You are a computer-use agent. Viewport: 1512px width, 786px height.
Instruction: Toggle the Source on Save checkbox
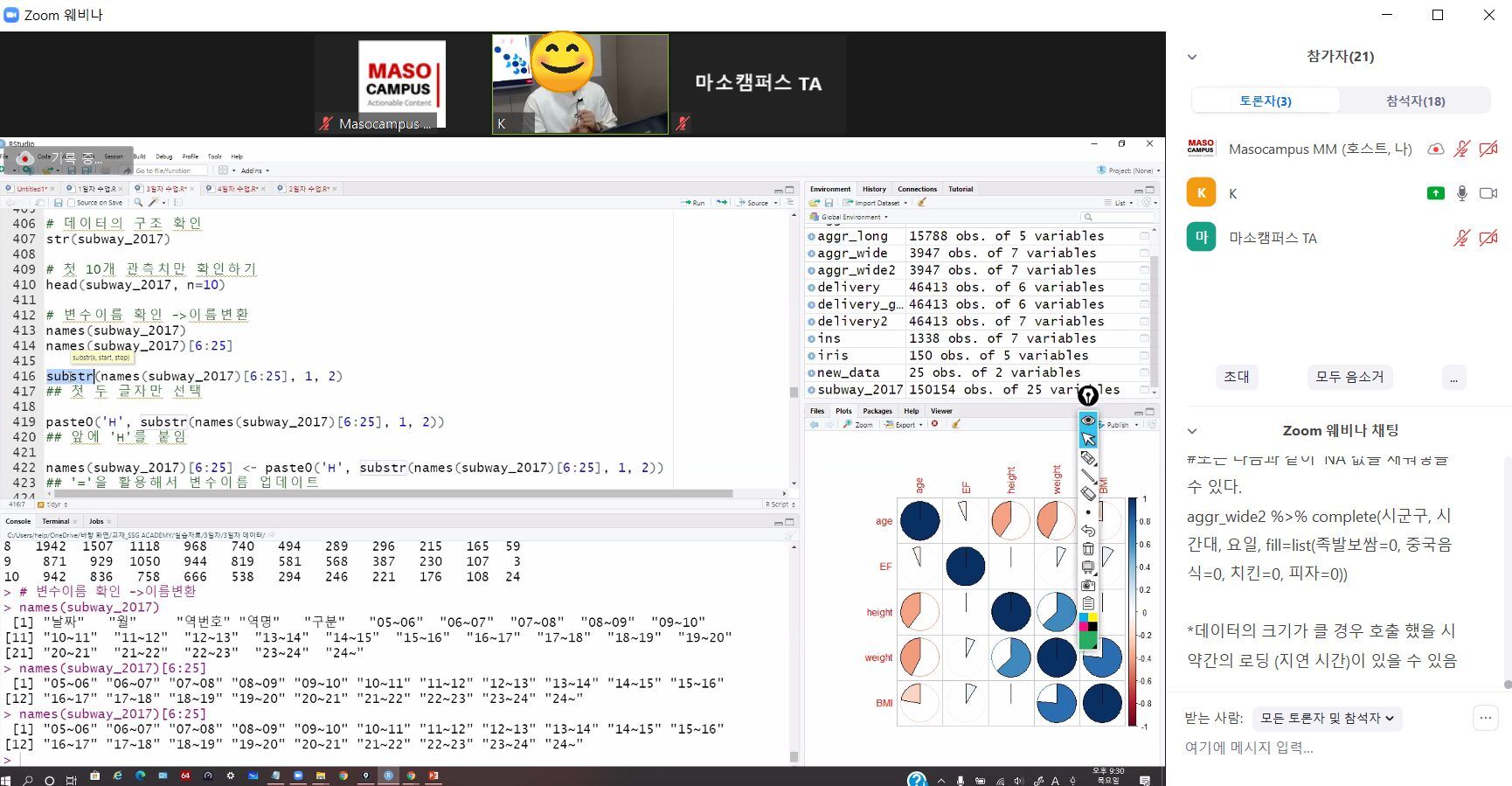tap(72, 203)
